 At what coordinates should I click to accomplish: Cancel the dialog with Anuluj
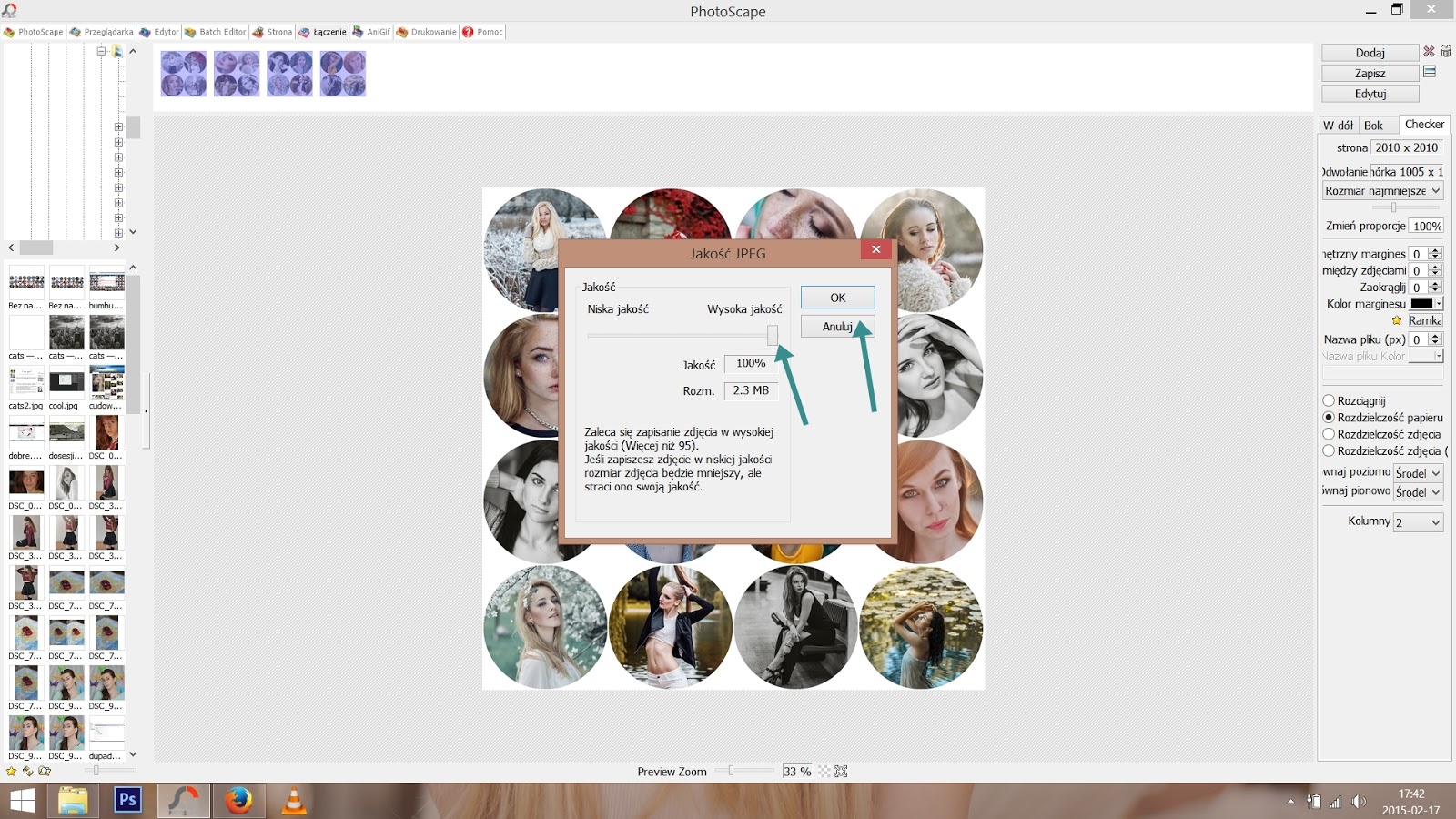click(x=838, y=327)
